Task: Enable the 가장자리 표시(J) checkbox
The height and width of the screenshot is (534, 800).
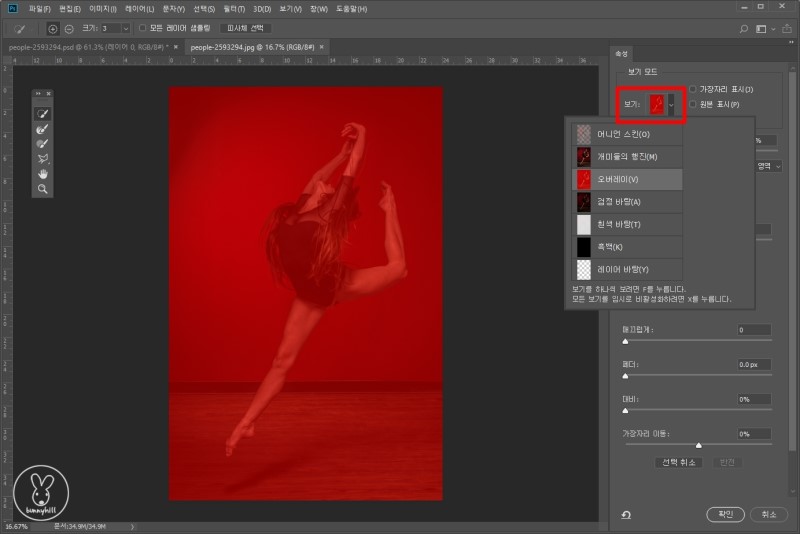Action: [x=694, y=90]
